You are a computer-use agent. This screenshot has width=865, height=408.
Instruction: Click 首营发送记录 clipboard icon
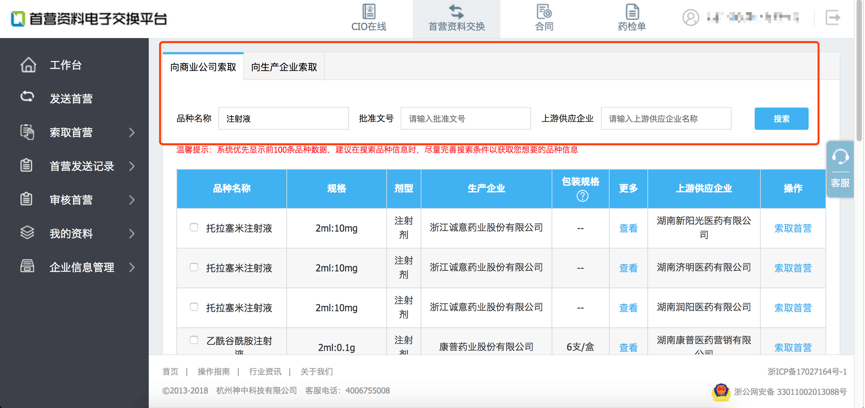[x=26, y=166]
